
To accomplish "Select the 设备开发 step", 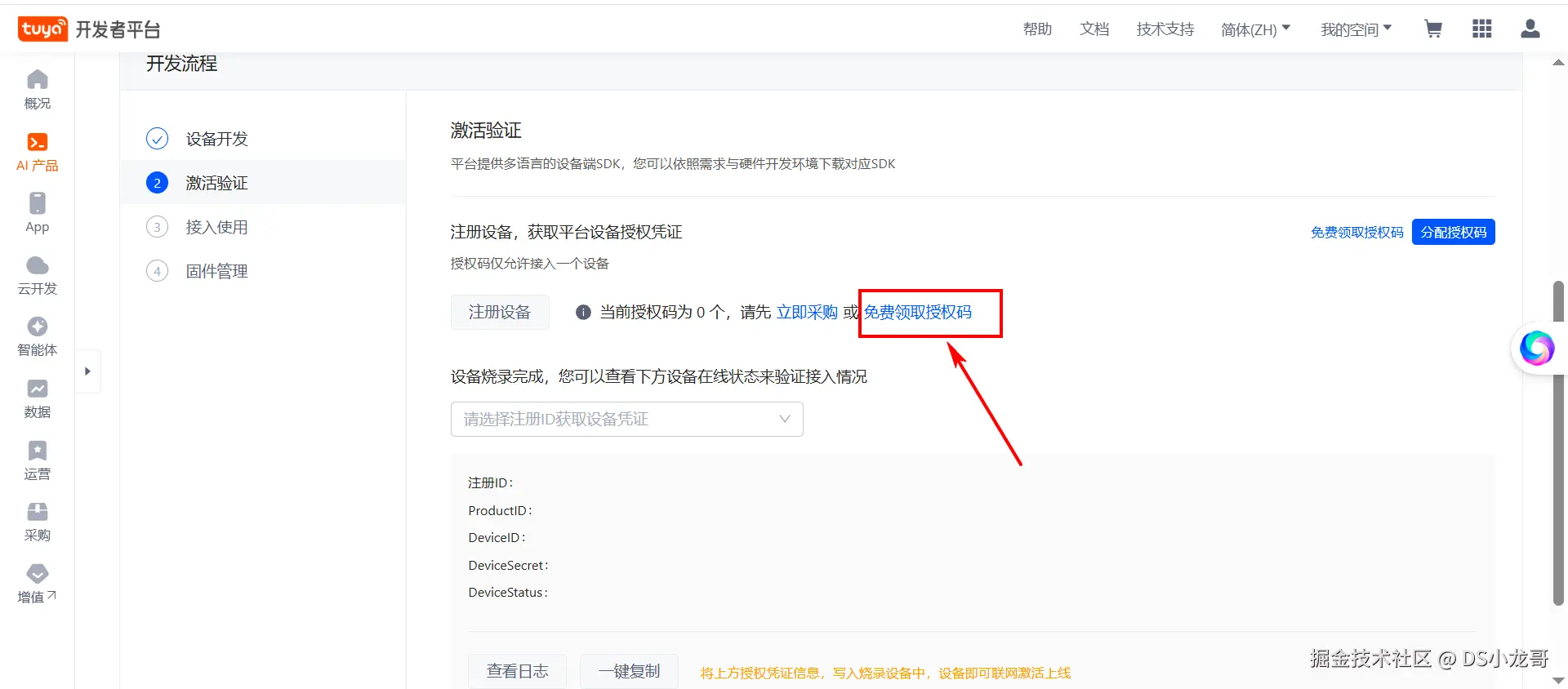I will pos(216,139).
